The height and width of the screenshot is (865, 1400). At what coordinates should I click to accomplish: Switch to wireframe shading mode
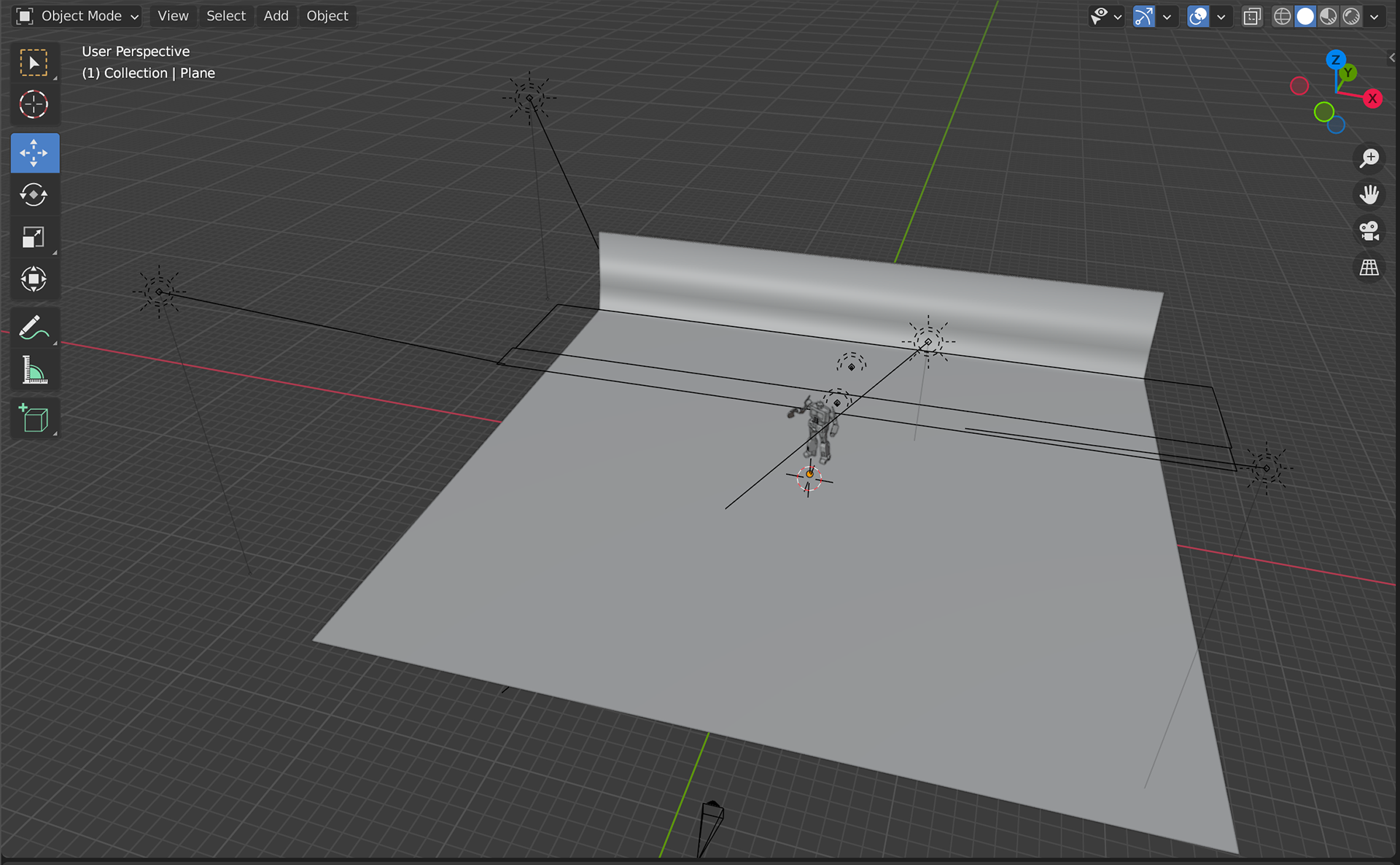(1282, 16)
